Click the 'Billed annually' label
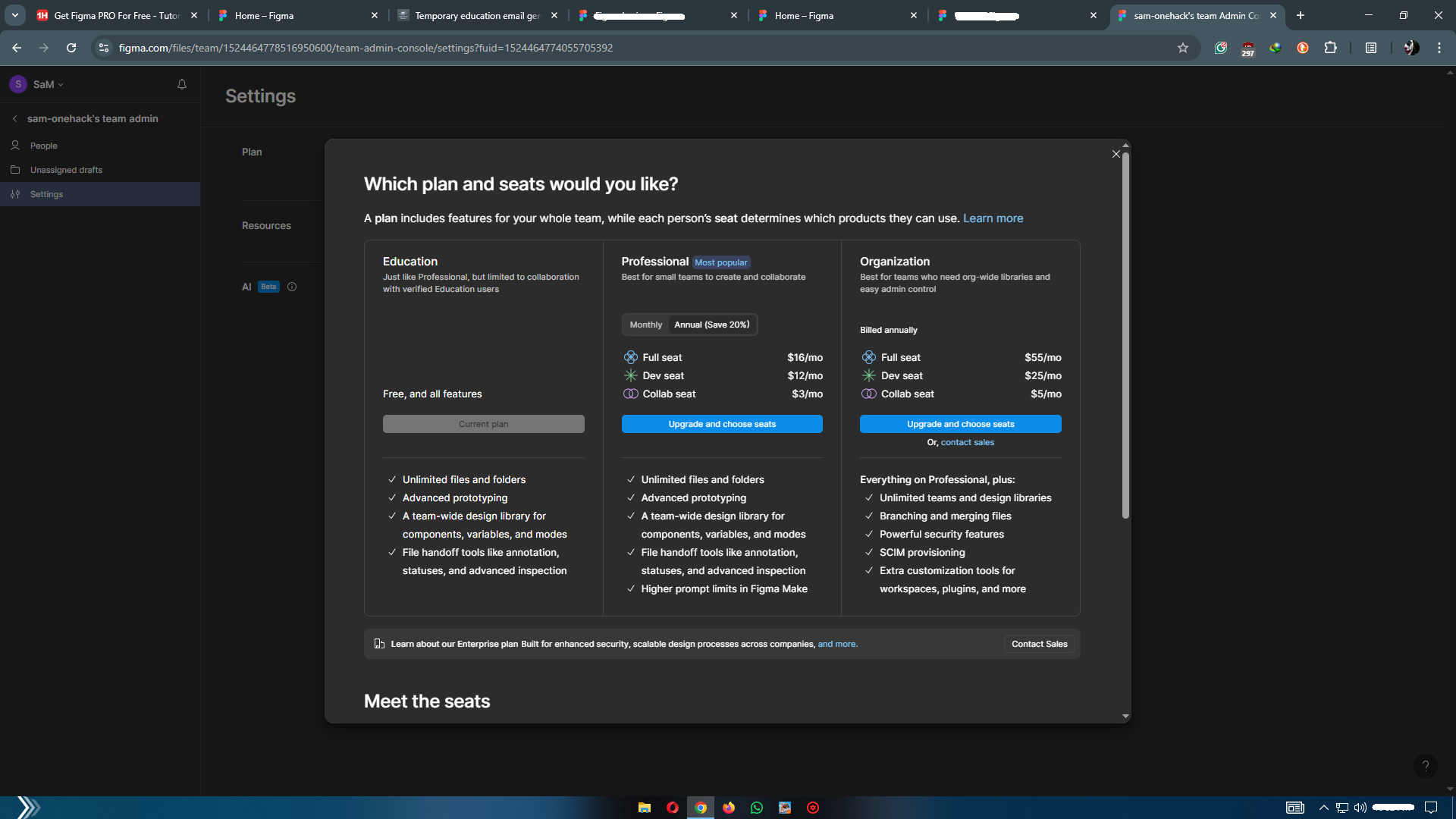 [x=888, y=330]
